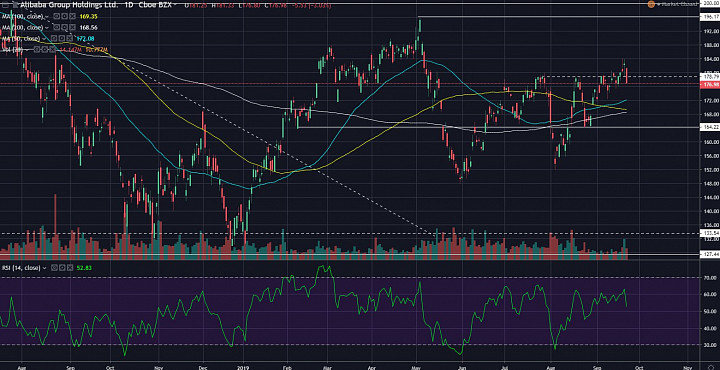Open settings for the MA (200, close) indicator

[64, 27]
